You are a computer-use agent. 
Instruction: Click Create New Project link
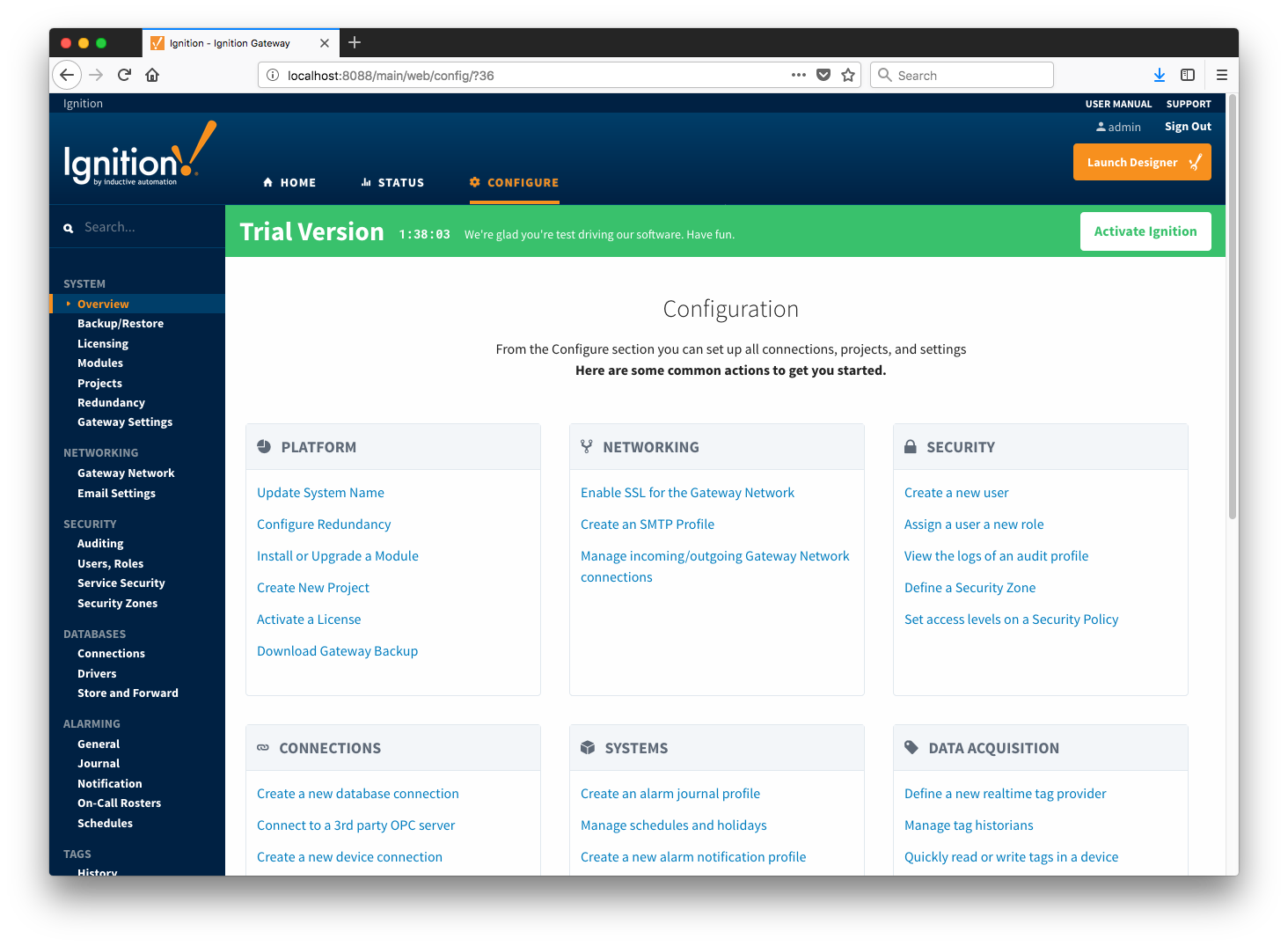pyautogui.click(x=313, y=588)
